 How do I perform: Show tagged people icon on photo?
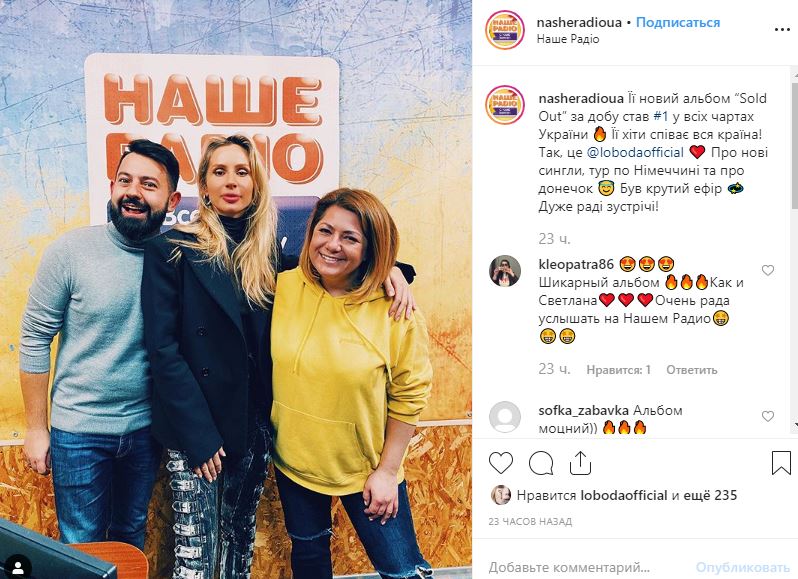tap(17, 566)
